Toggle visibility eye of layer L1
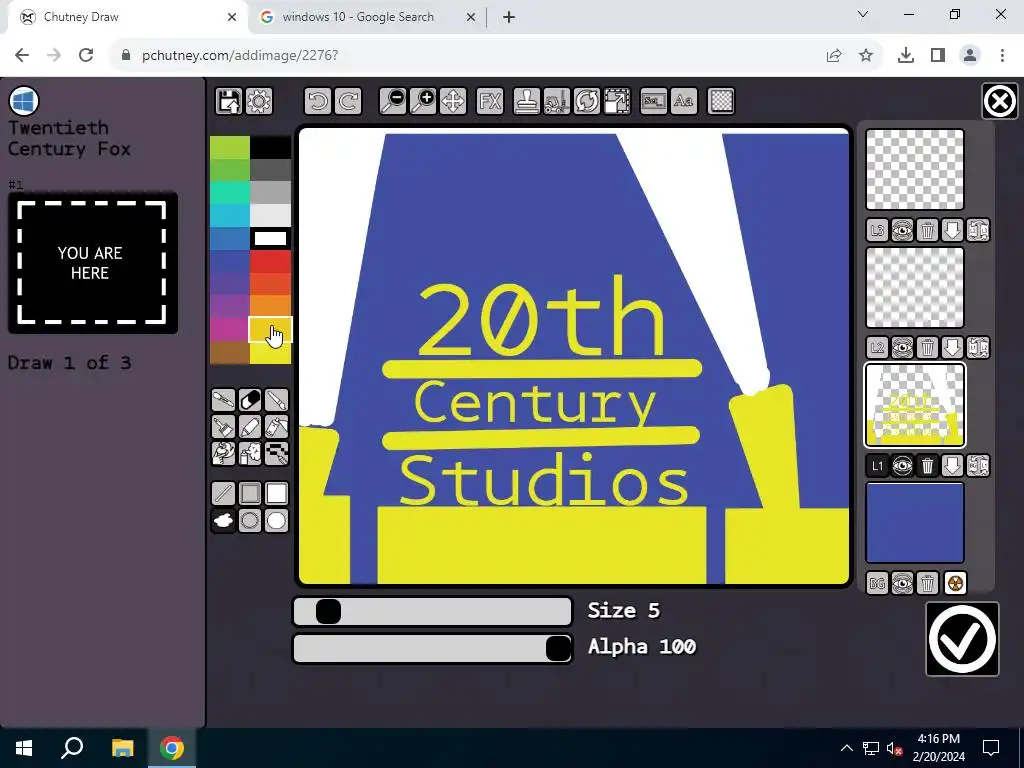 [x=903, y=466]
